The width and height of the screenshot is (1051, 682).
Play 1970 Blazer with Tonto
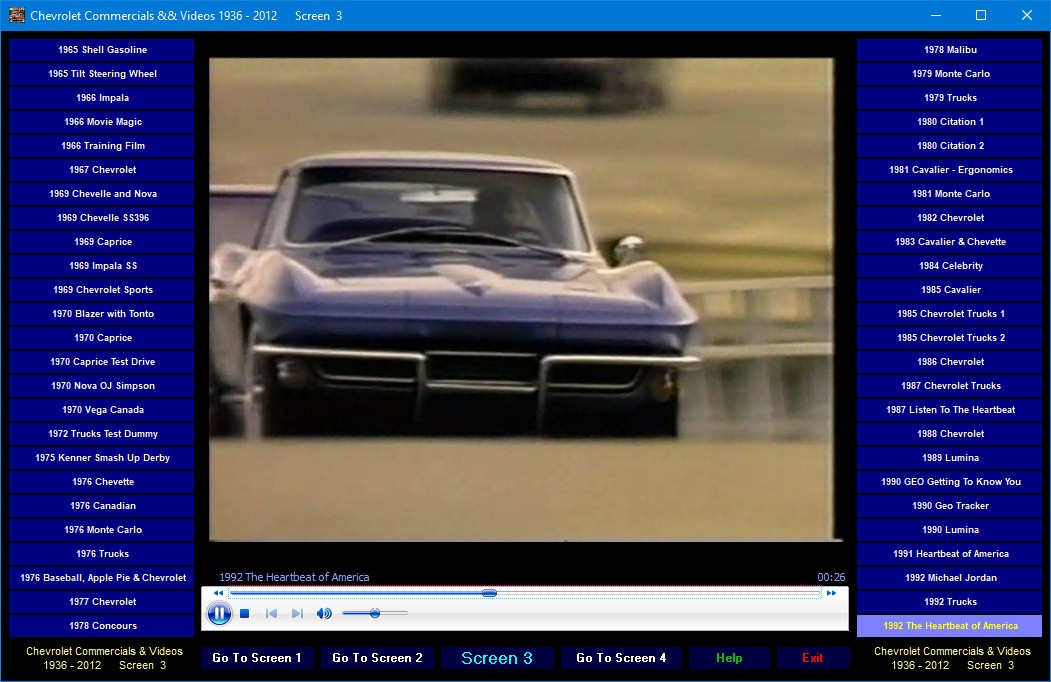point(103,314)
